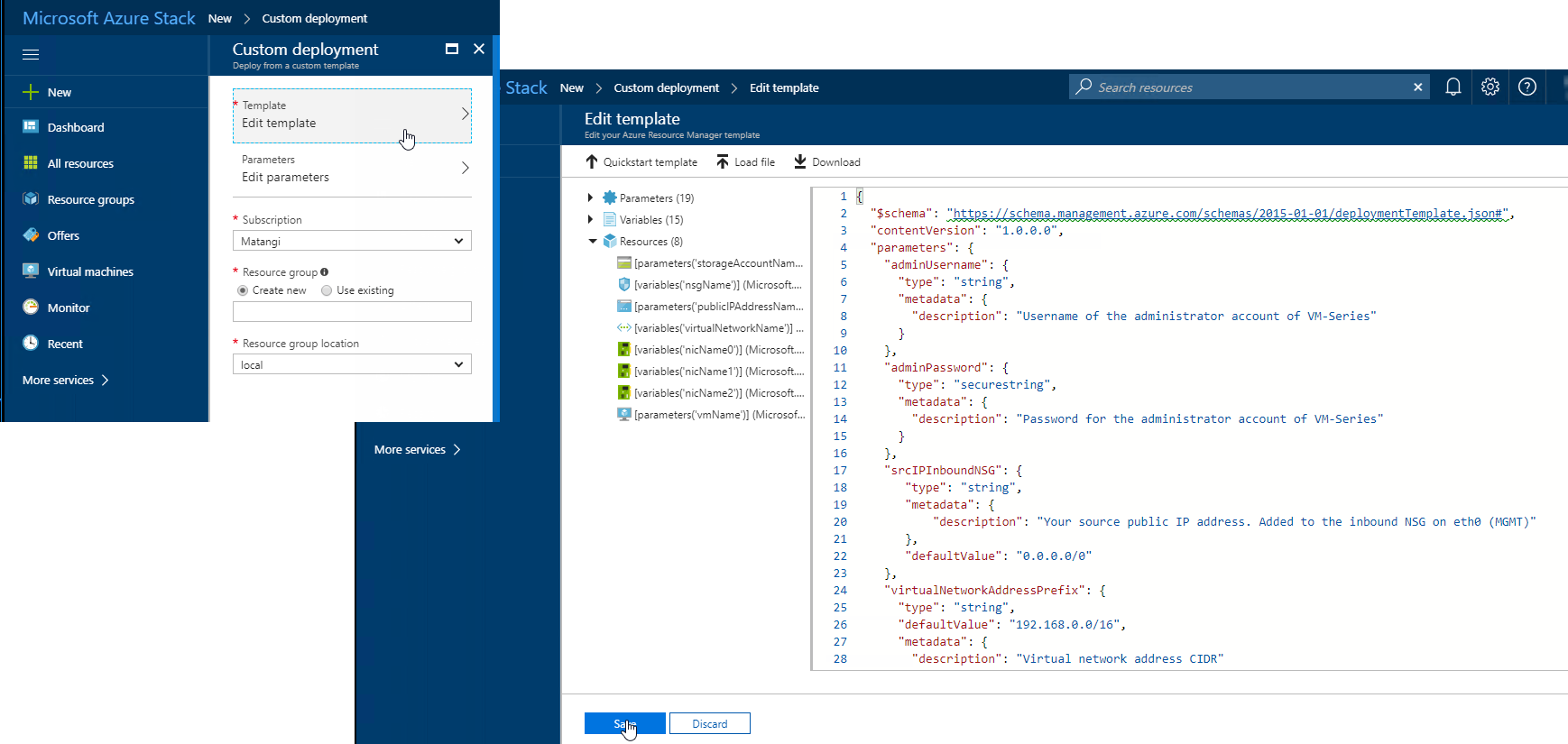Open Edit parameters section
Screen dimensions: 1568x744
pyautogui.click(x=352, y=169)
